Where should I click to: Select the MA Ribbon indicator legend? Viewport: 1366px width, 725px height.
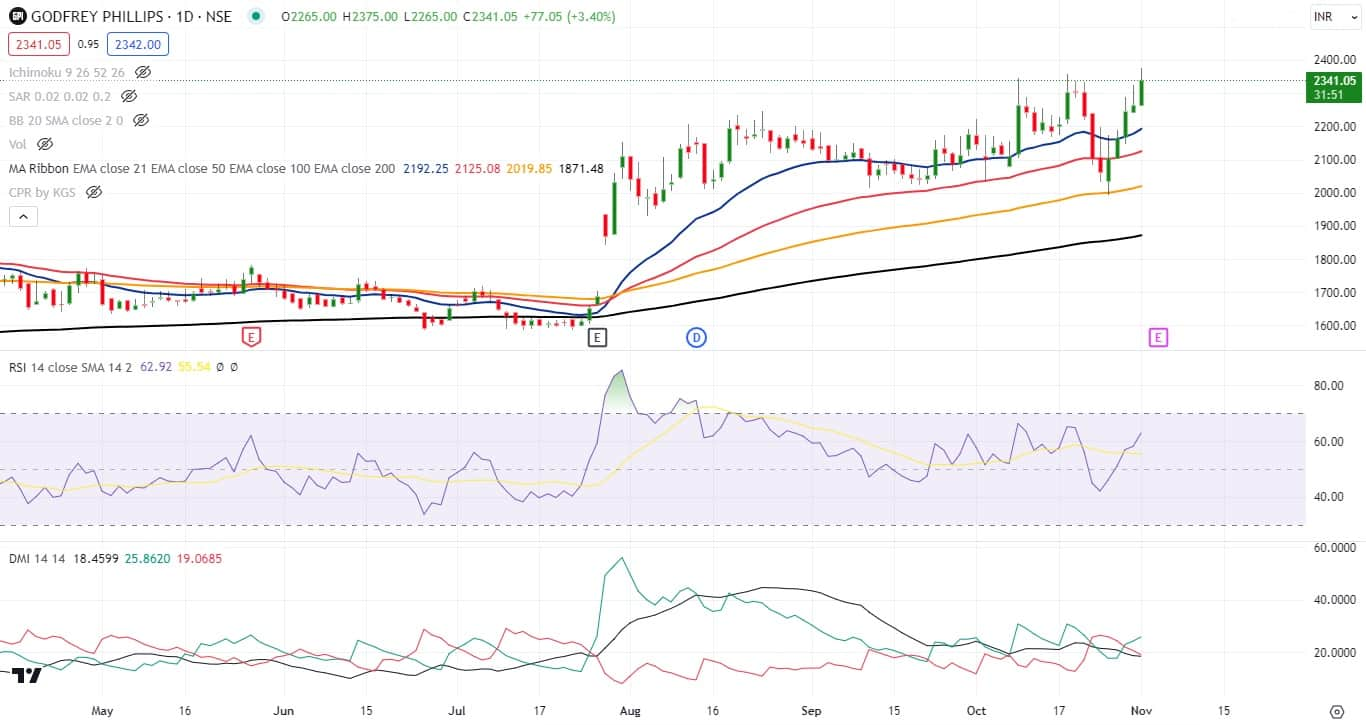202,168
